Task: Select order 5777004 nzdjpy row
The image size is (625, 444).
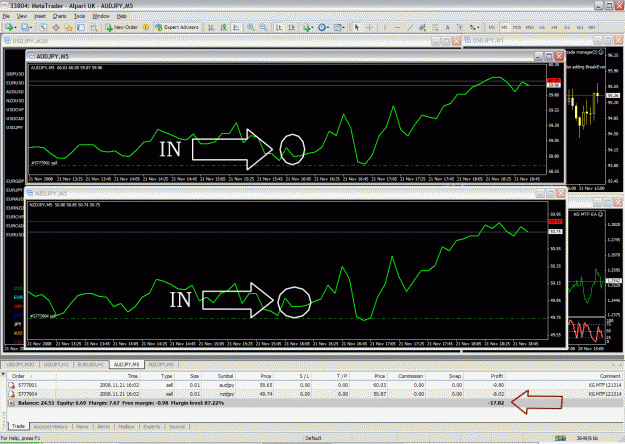Action: click(x=314, y=394)
